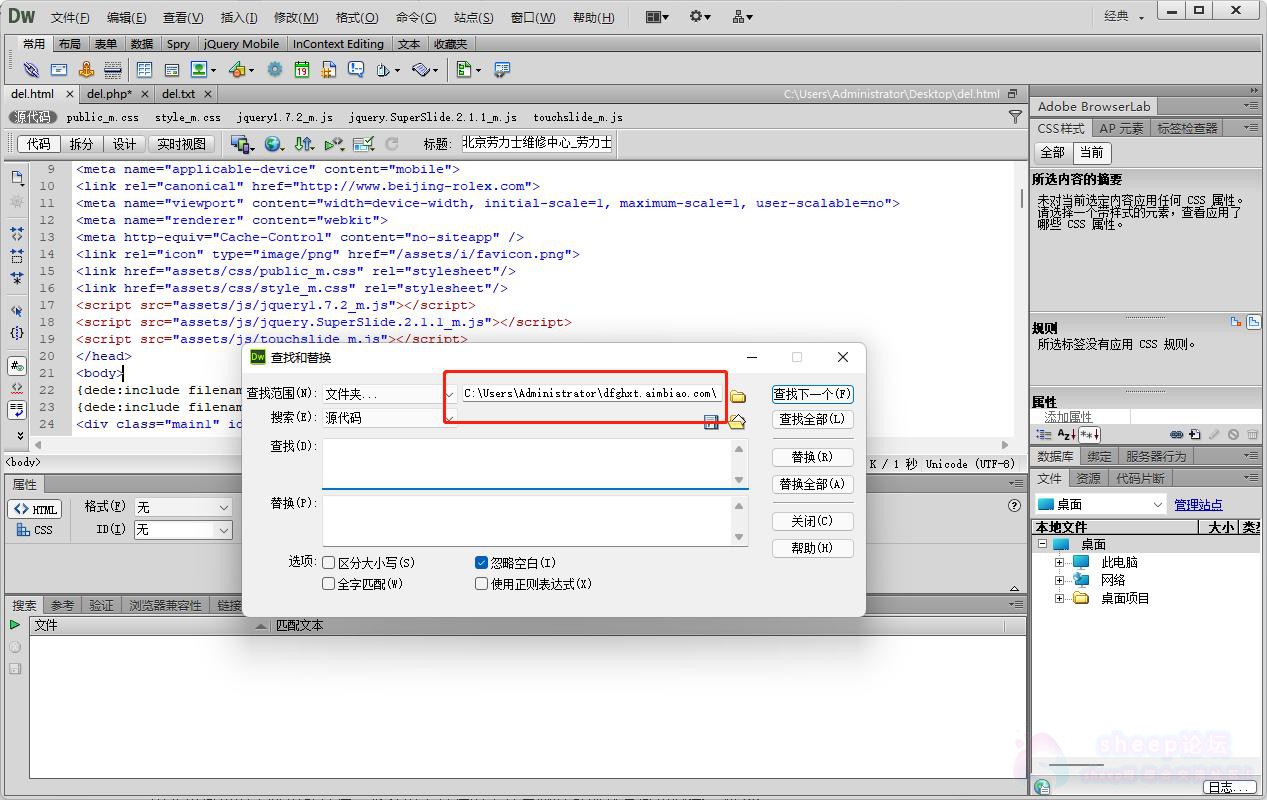Enable 使用正则表达式 checkbox

click(x=481, y=584)
